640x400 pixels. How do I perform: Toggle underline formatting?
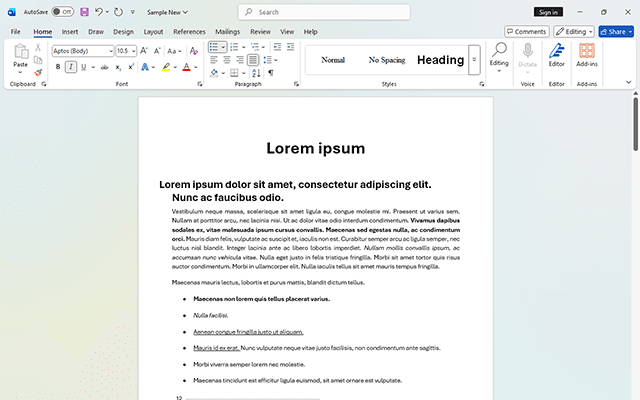(84, 67)
